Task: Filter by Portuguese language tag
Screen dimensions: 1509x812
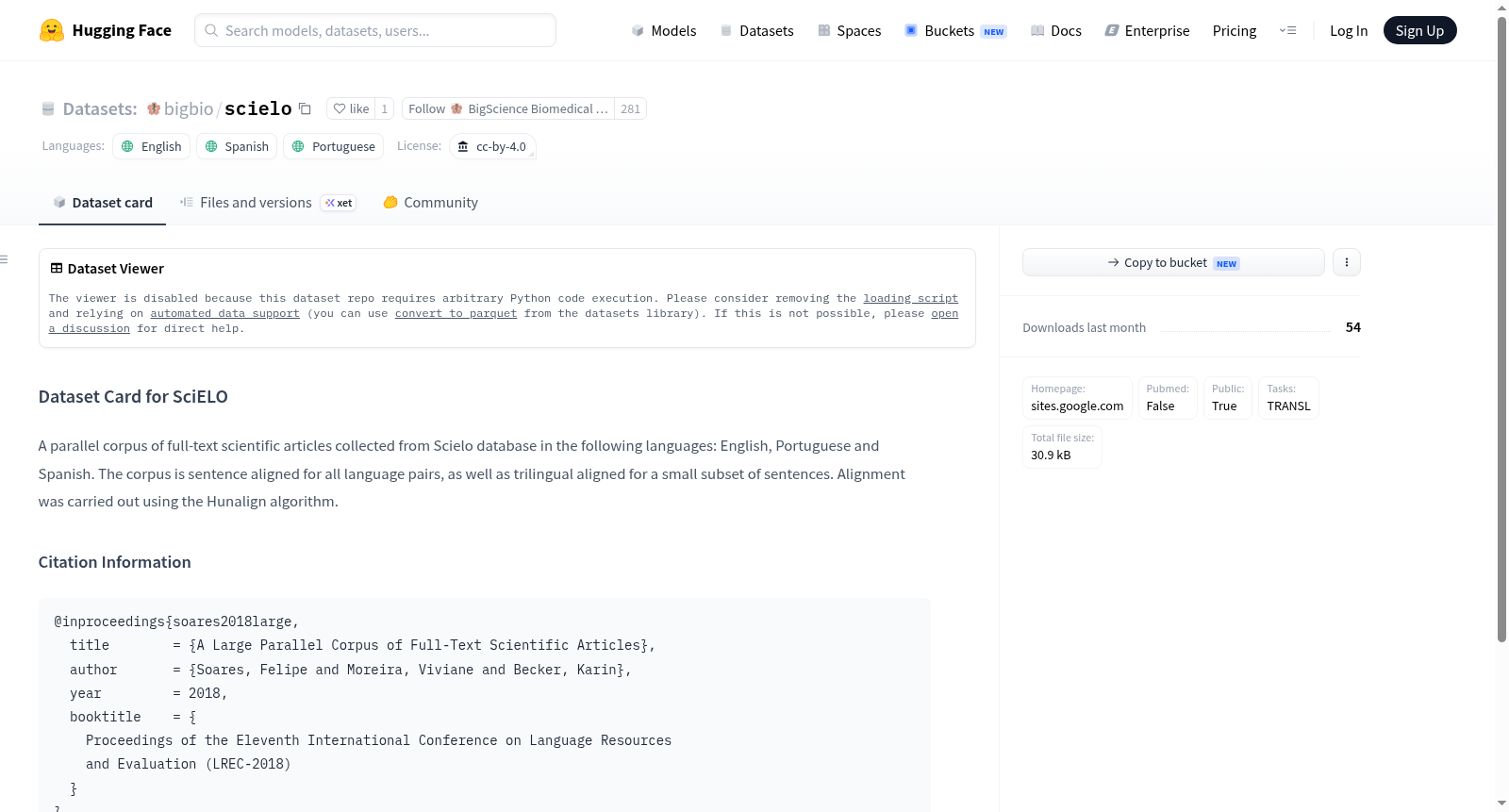Action: click(333, 146)
